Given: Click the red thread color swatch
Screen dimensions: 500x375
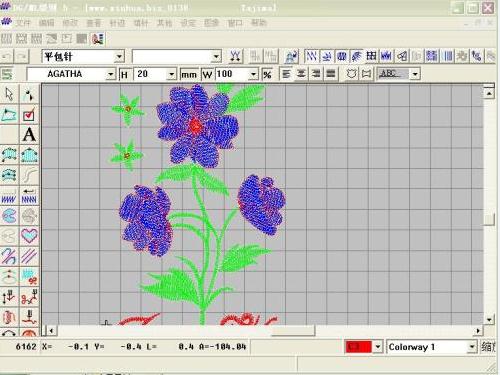Looking at the screenshot, I should pyautogui.click(x=359, y=347).
